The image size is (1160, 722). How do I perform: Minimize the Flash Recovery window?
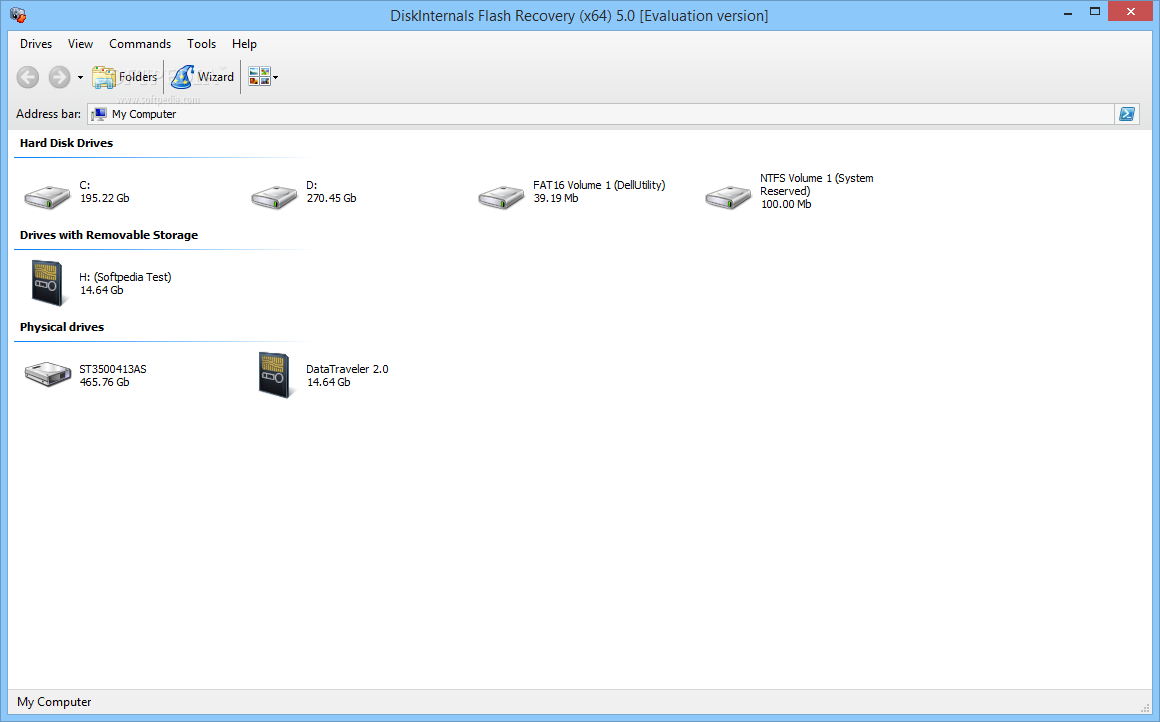click(x=1068, y=13)
